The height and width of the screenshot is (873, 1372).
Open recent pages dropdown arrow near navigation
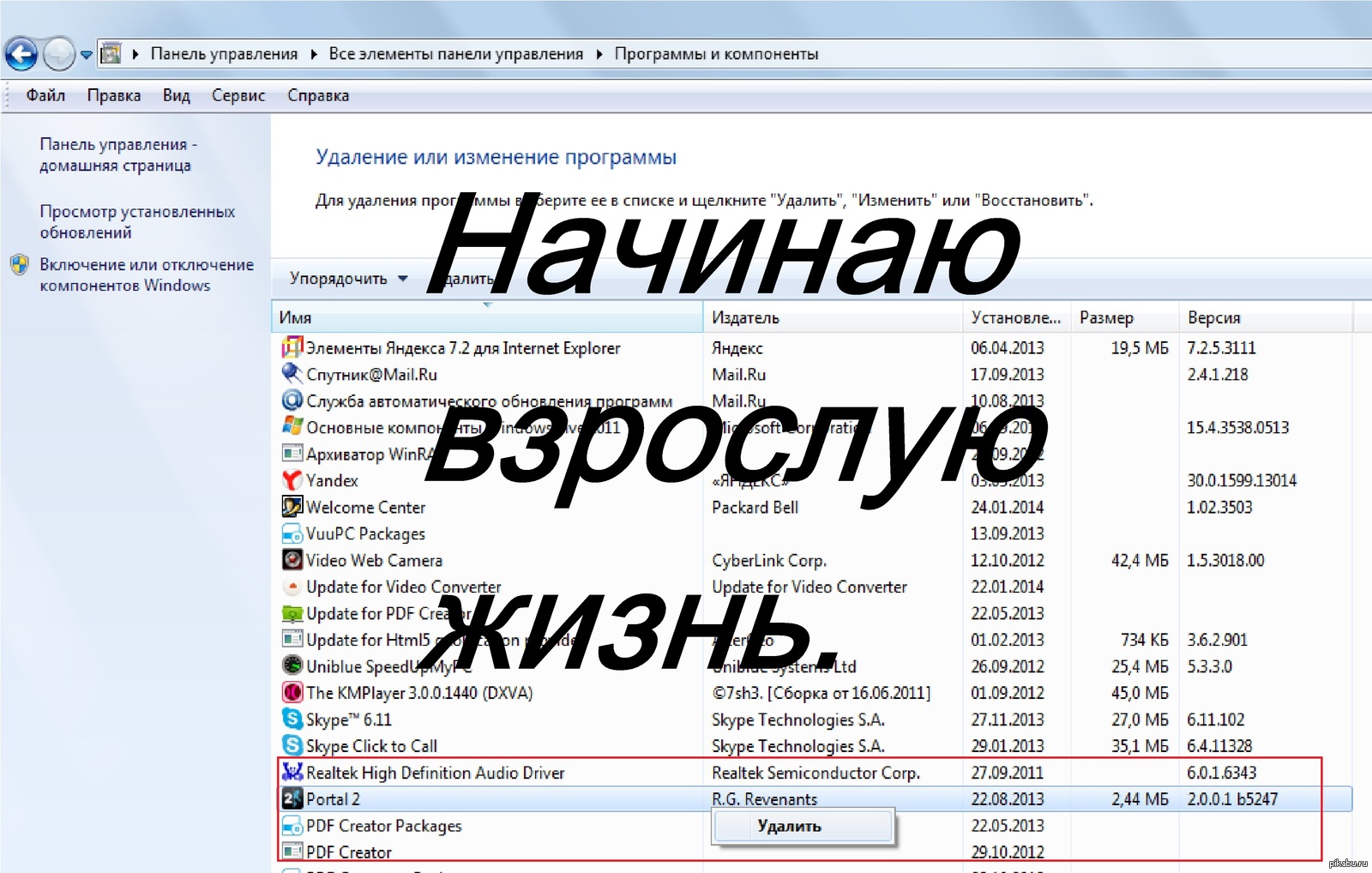coord(86,55)
